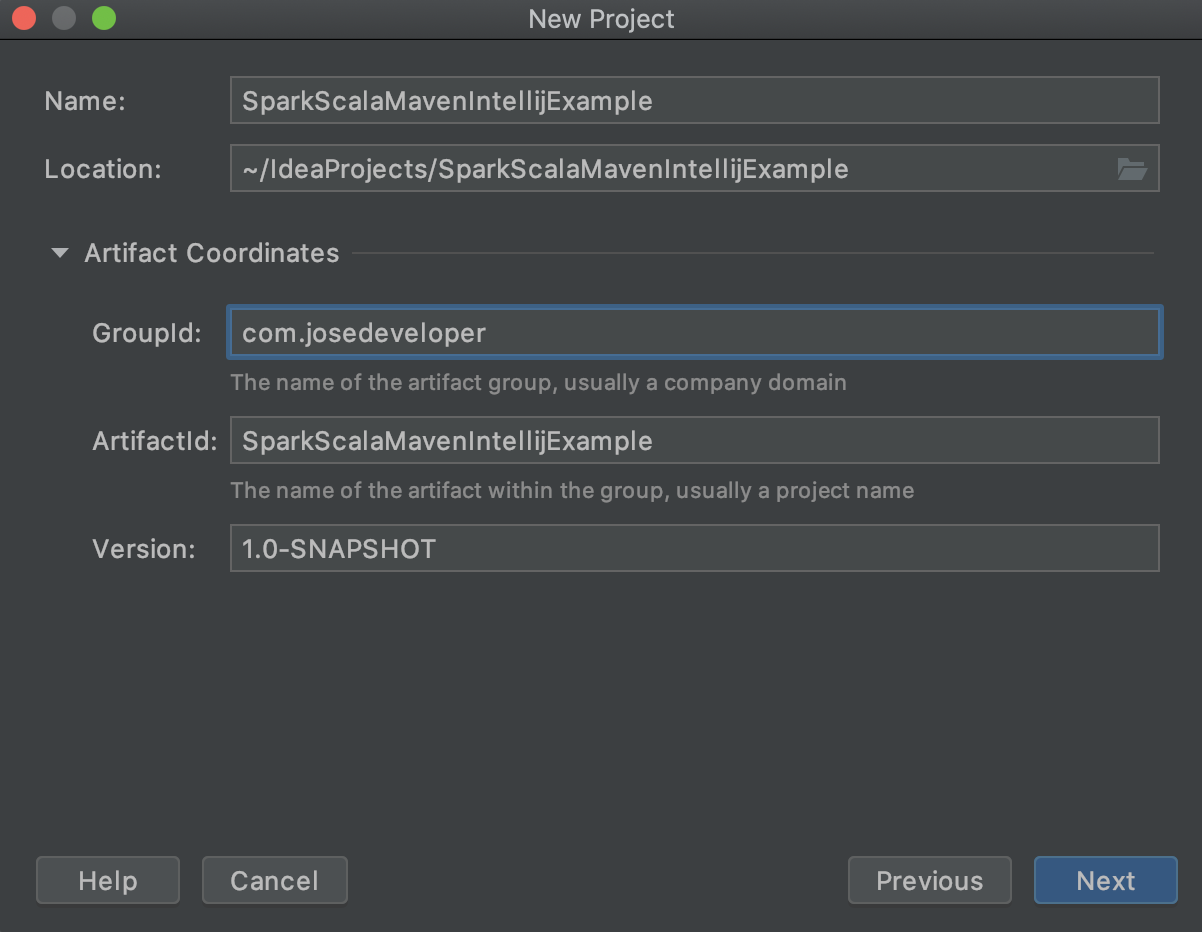Click the ArtifactId label
The height and width of the screenshot is (932, 1202).
pos(155,441)
